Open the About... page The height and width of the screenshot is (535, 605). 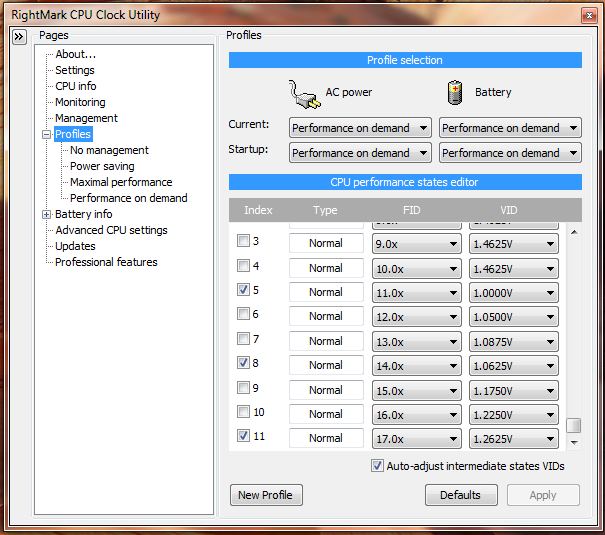click(x=75, y=54)
